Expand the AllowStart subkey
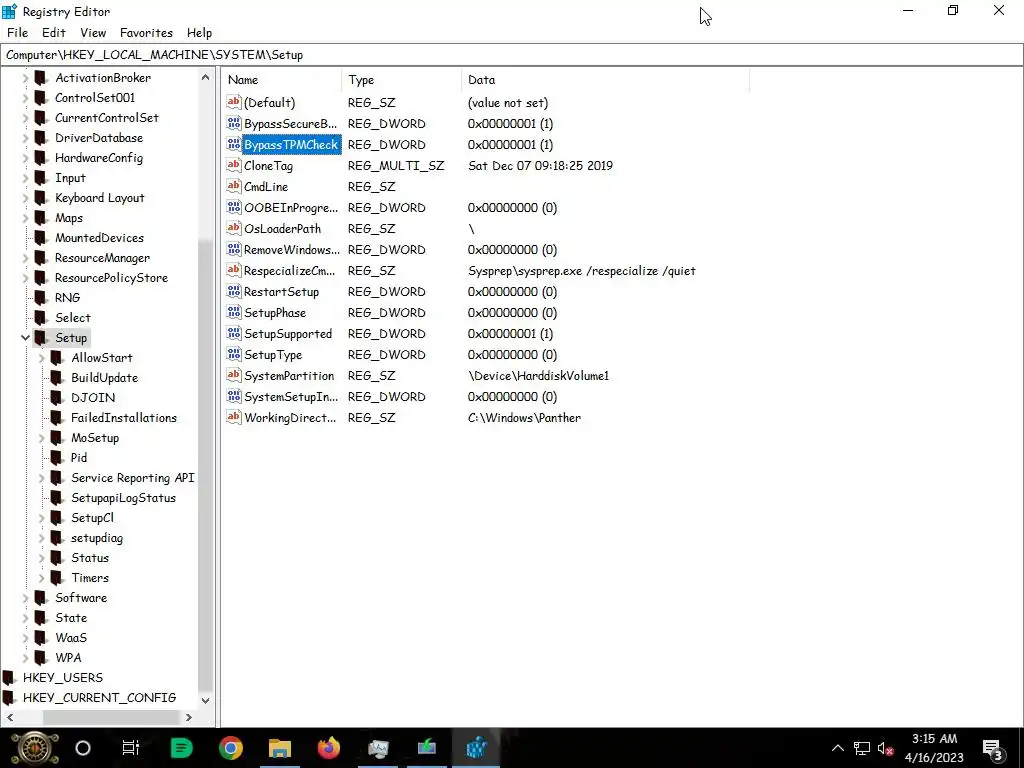The height and width of the screenshot is (768, 1024). [x=42, y=358]
